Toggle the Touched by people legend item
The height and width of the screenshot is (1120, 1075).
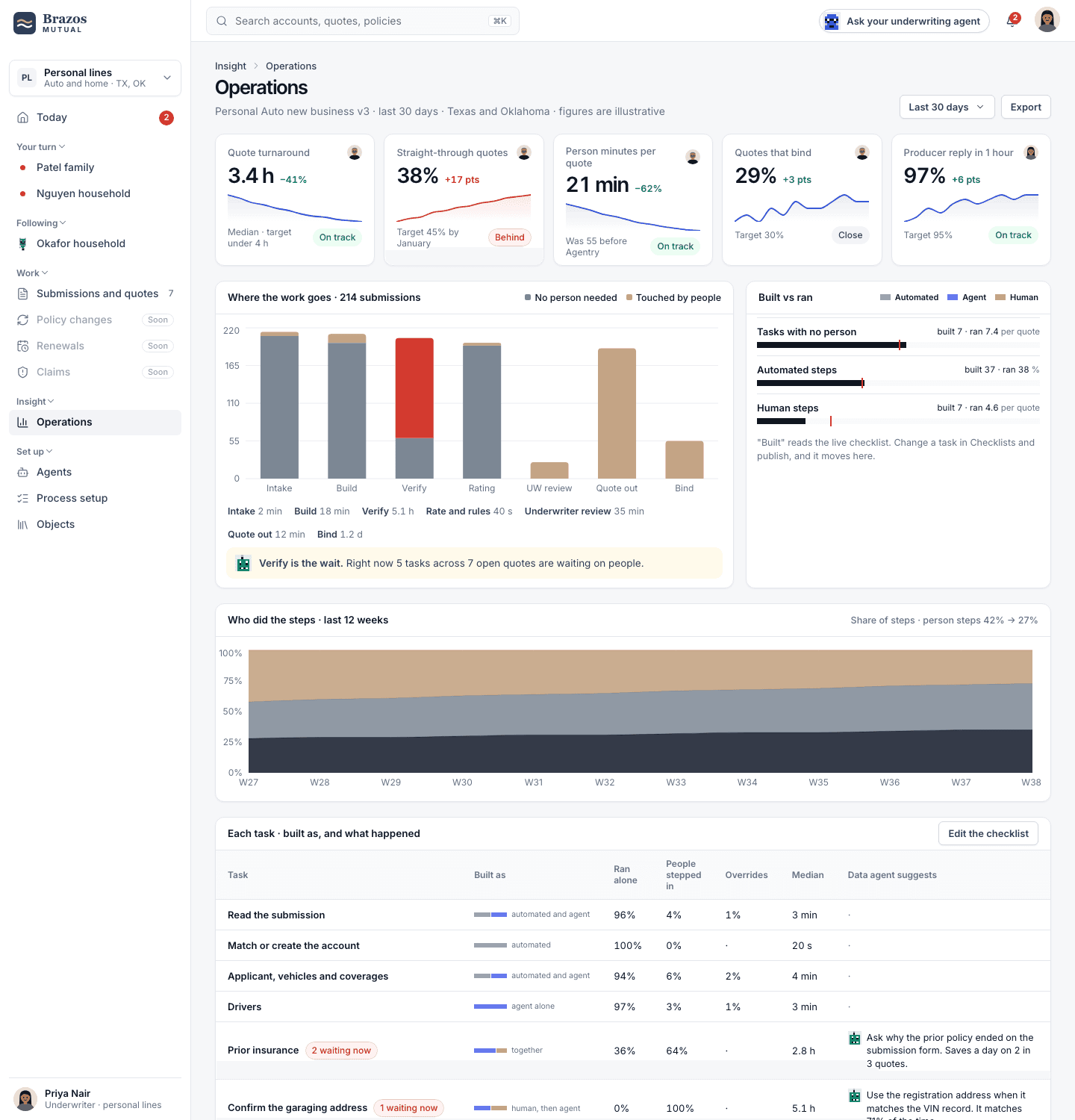(x=673, y=297)
